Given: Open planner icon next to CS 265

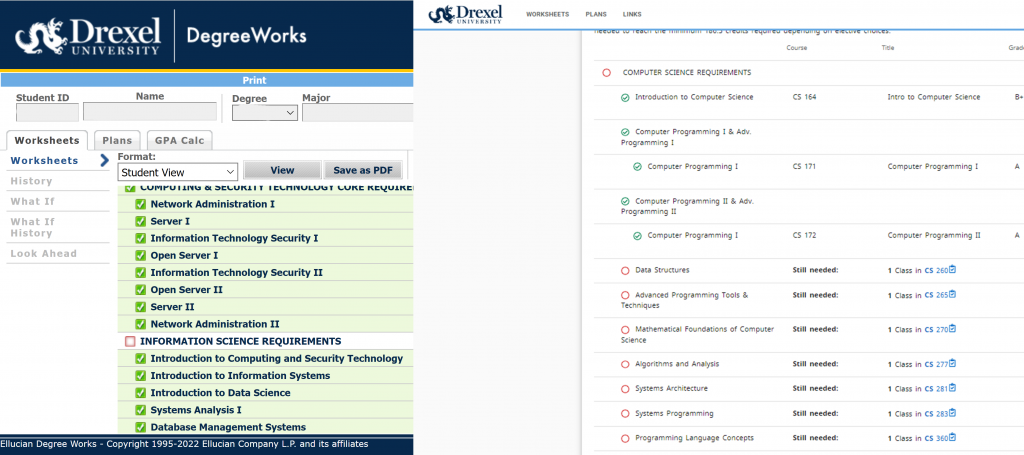Looking at the screenshot, I should (x=952, y=294).
